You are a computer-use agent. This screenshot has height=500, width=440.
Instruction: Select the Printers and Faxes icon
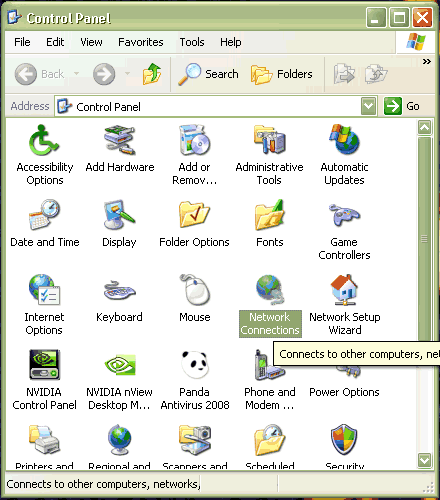click(44, 440)
